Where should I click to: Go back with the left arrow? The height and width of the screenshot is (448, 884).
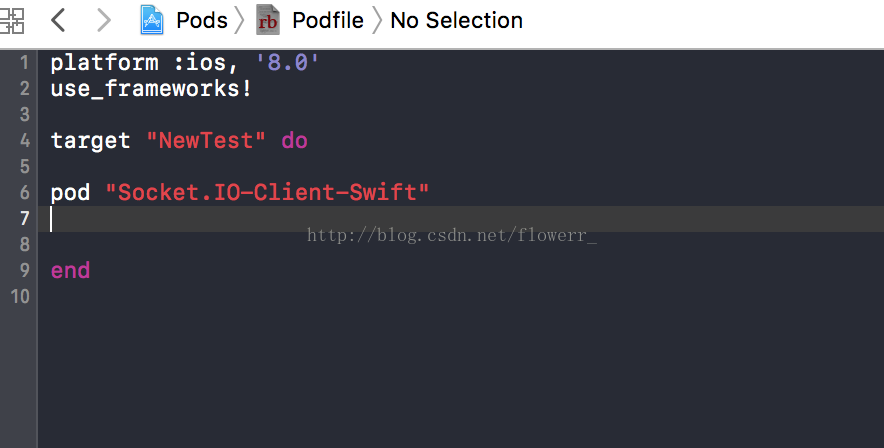pos(58,21)
